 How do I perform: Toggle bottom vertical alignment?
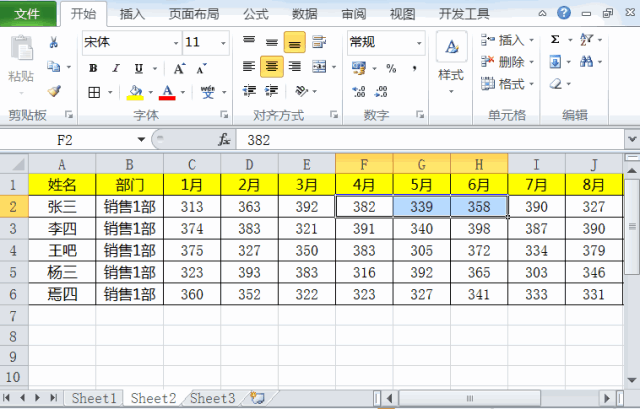click(295, 42)
